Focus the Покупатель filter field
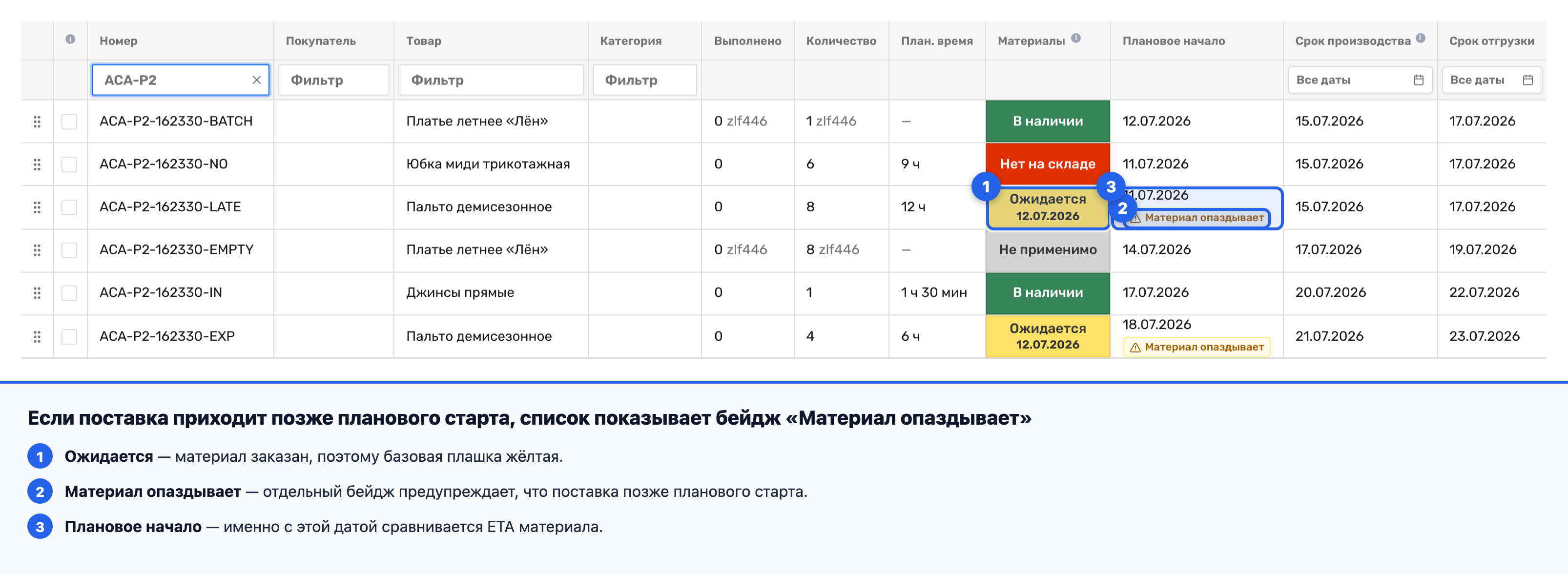Screen dimensions: 1568x575 coord(333,80)
